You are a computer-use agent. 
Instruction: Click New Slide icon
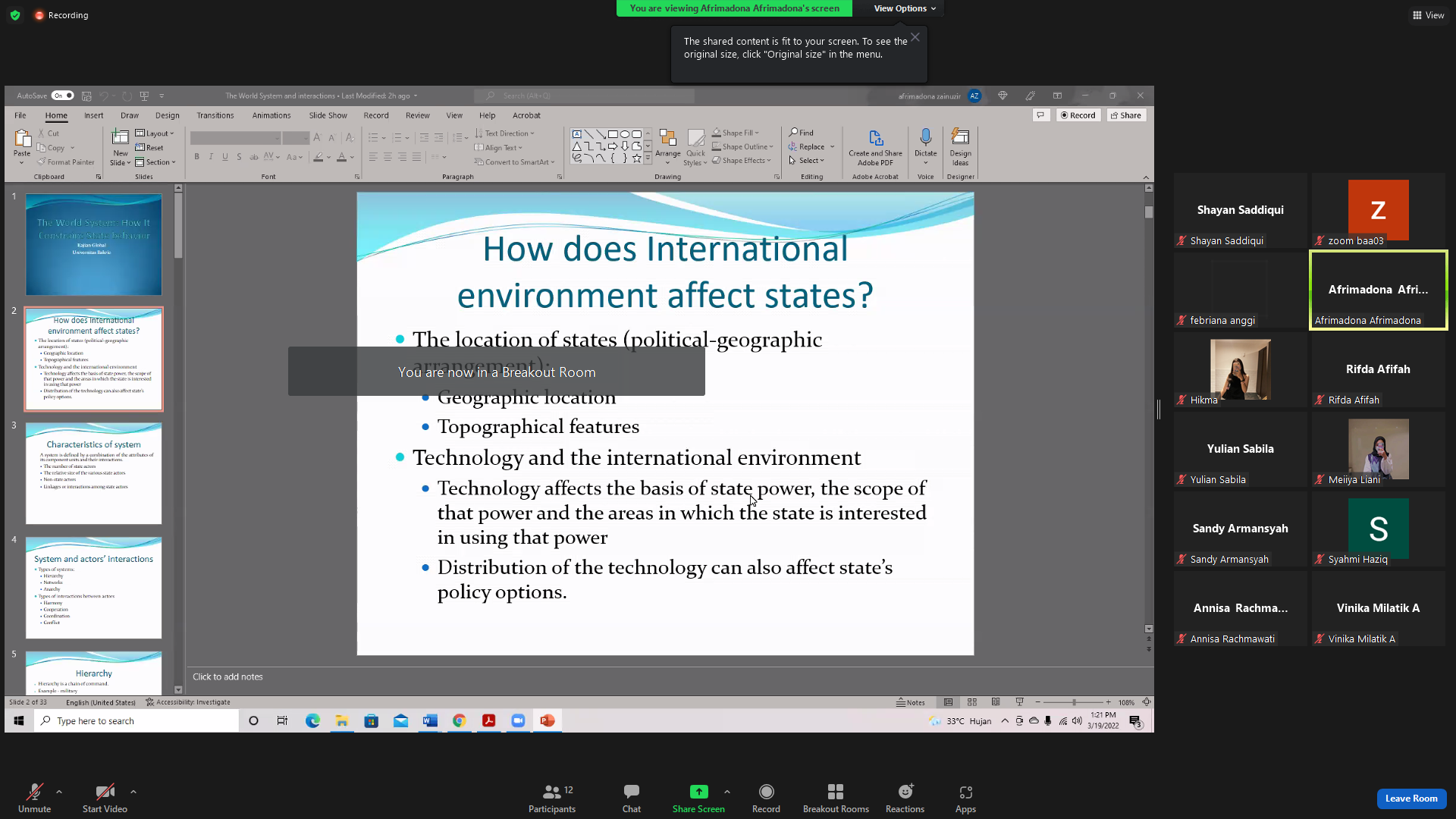[x=120, y=137]
